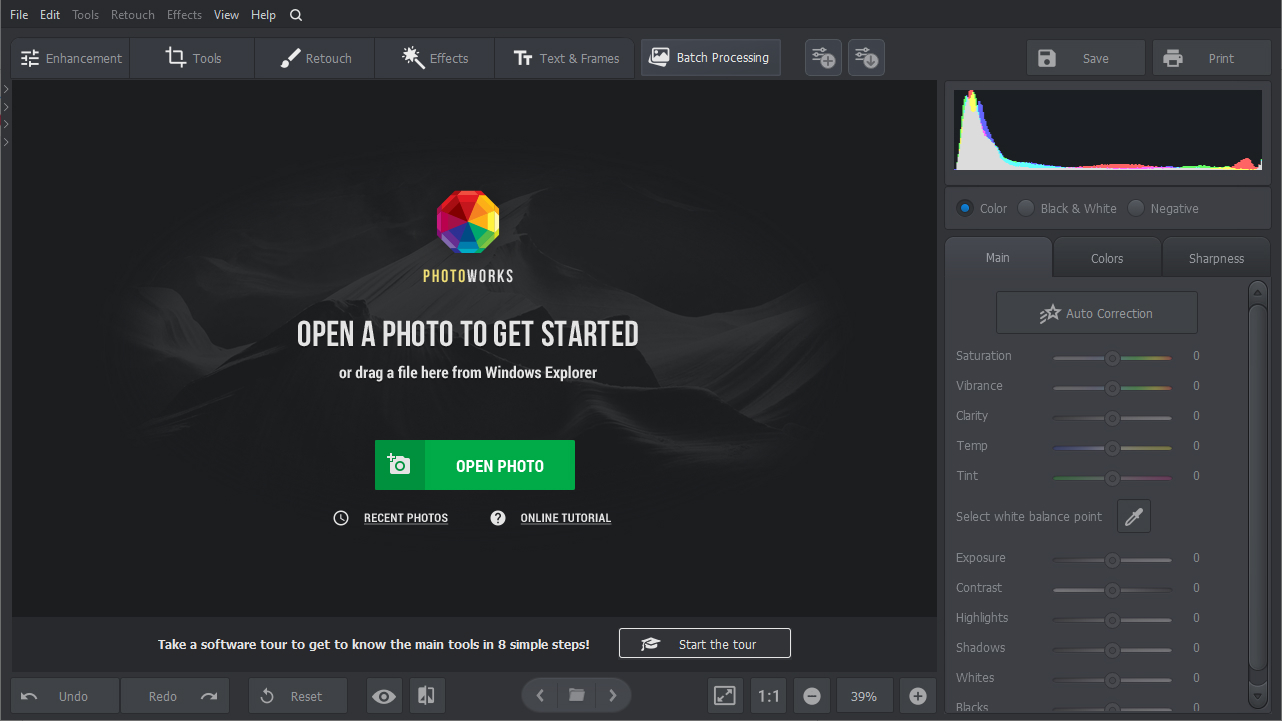Set zoom to 1:1 actual size
1282x721 pixels.
768,696
